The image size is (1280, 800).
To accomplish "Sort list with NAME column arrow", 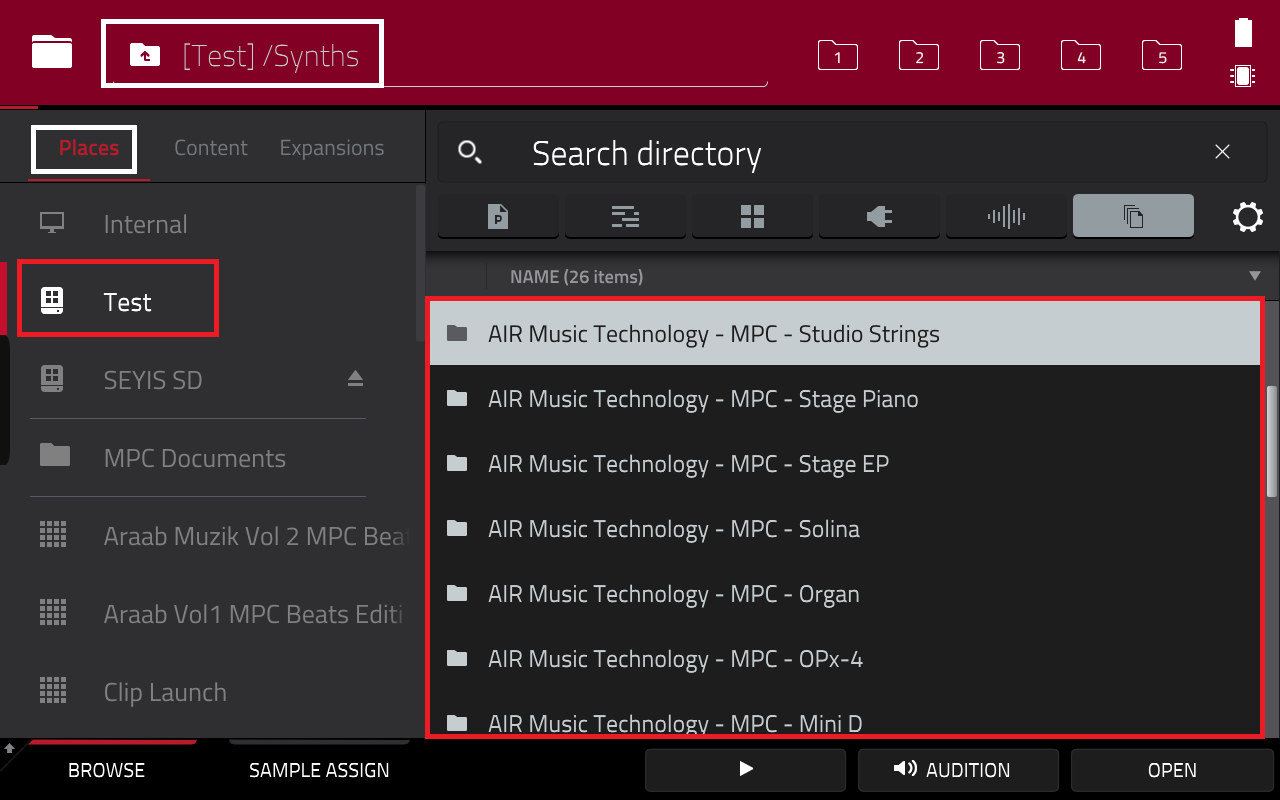I will point(1255,276).
